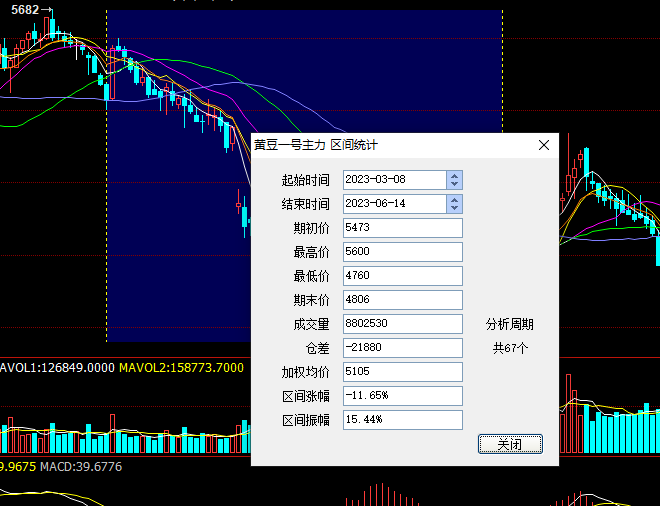Click the 分析周期 label in the dialog

[x=509, y=324]
